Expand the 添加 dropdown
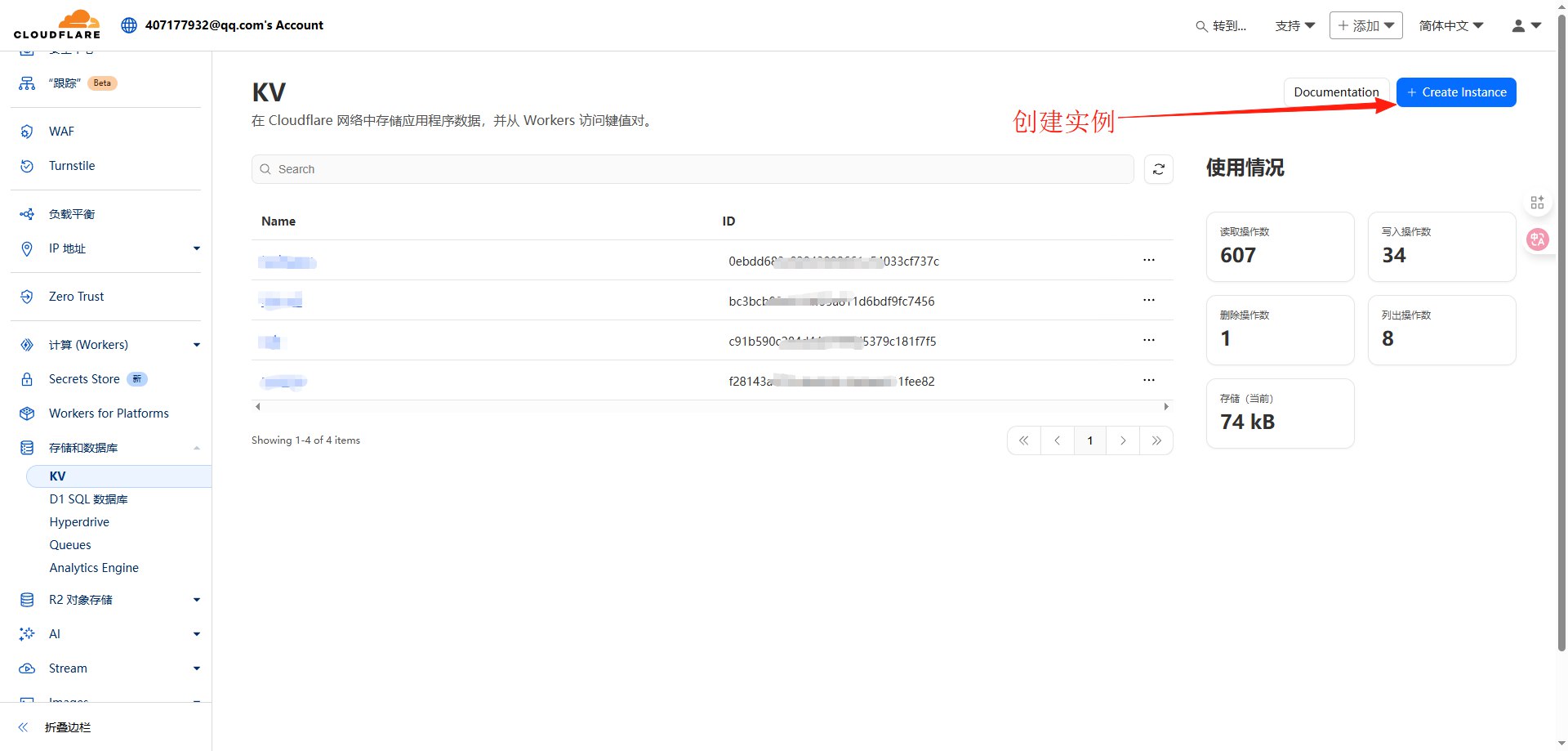The width and height of the screenshot is (1568, 751). 1365,25
